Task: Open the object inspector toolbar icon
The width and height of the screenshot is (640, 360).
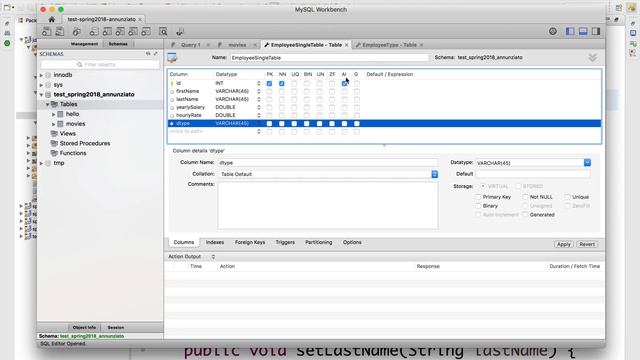Action: 76,31
